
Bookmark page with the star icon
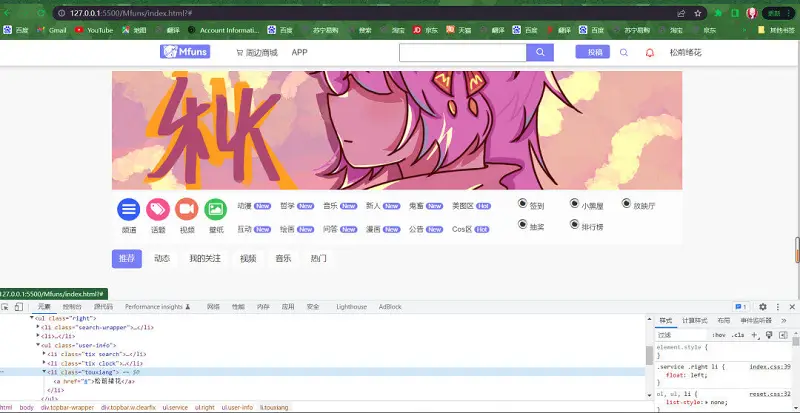pos(697,13)
